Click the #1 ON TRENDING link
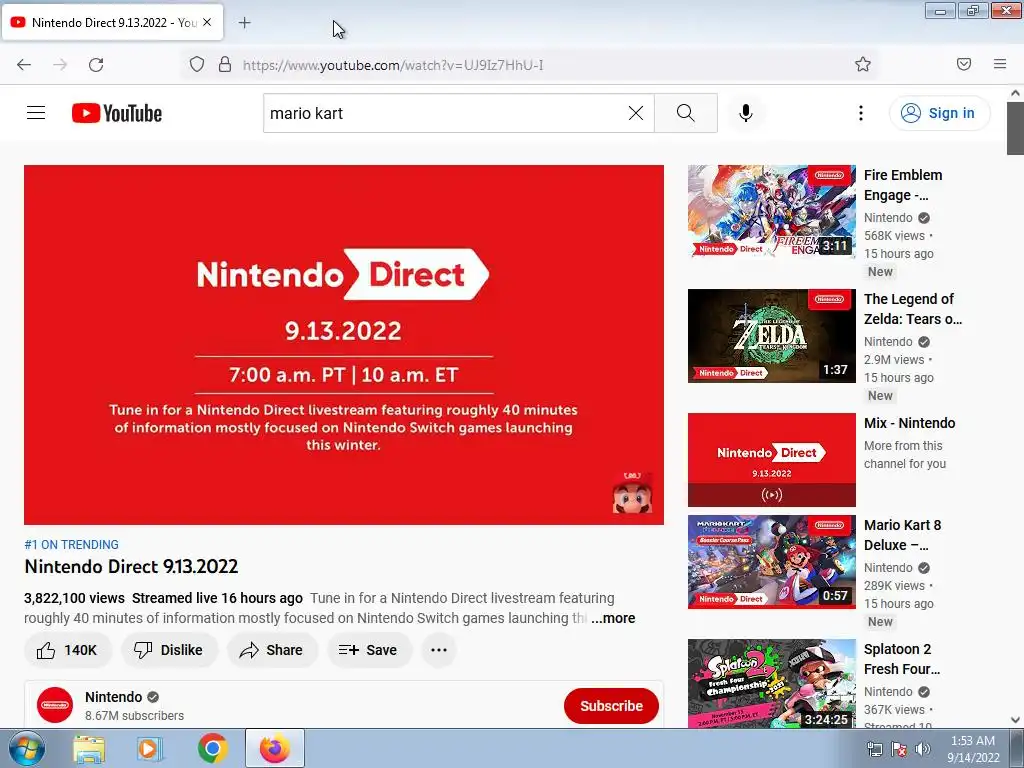The image size is (1024, 768). tap(71, 545)
